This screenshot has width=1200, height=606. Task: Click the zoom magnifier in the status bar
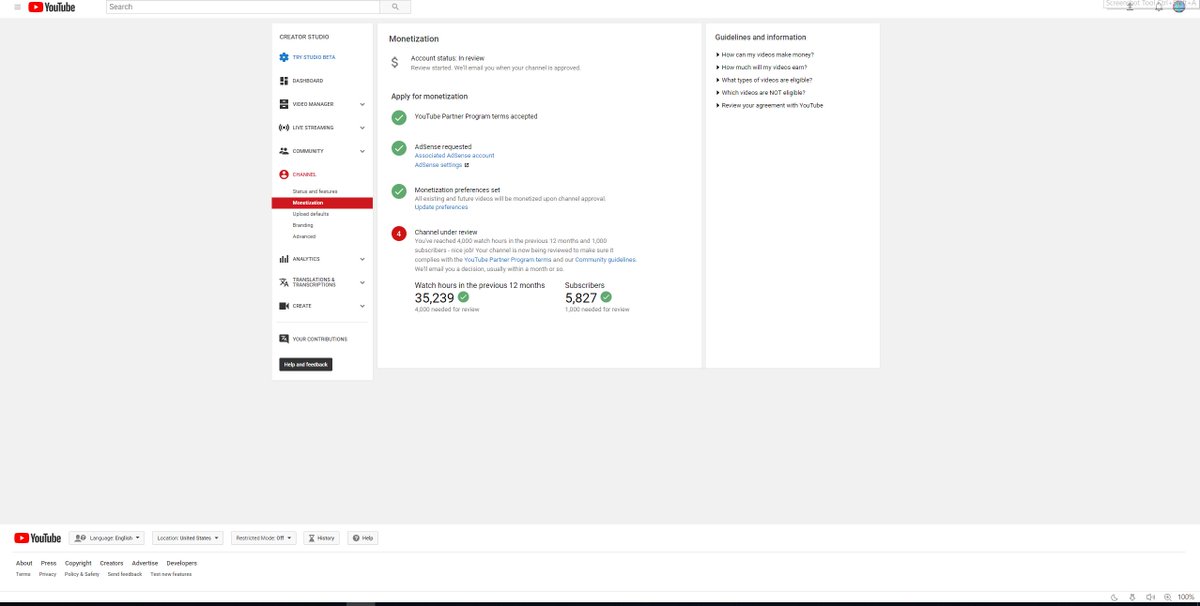(x=1167, y=596)
